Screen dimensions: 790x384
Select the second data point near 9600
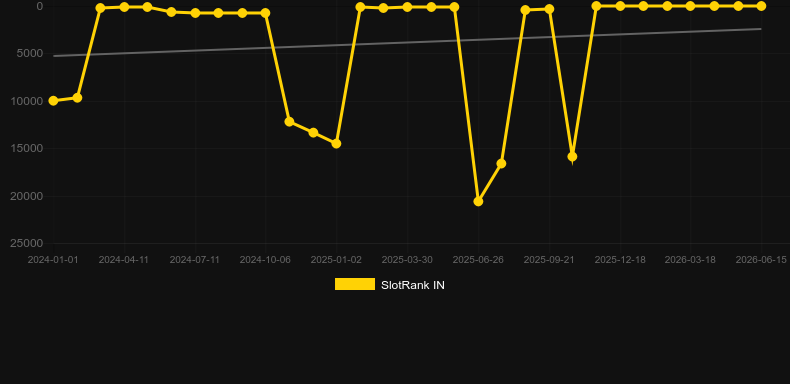click(x=77, y=97)
